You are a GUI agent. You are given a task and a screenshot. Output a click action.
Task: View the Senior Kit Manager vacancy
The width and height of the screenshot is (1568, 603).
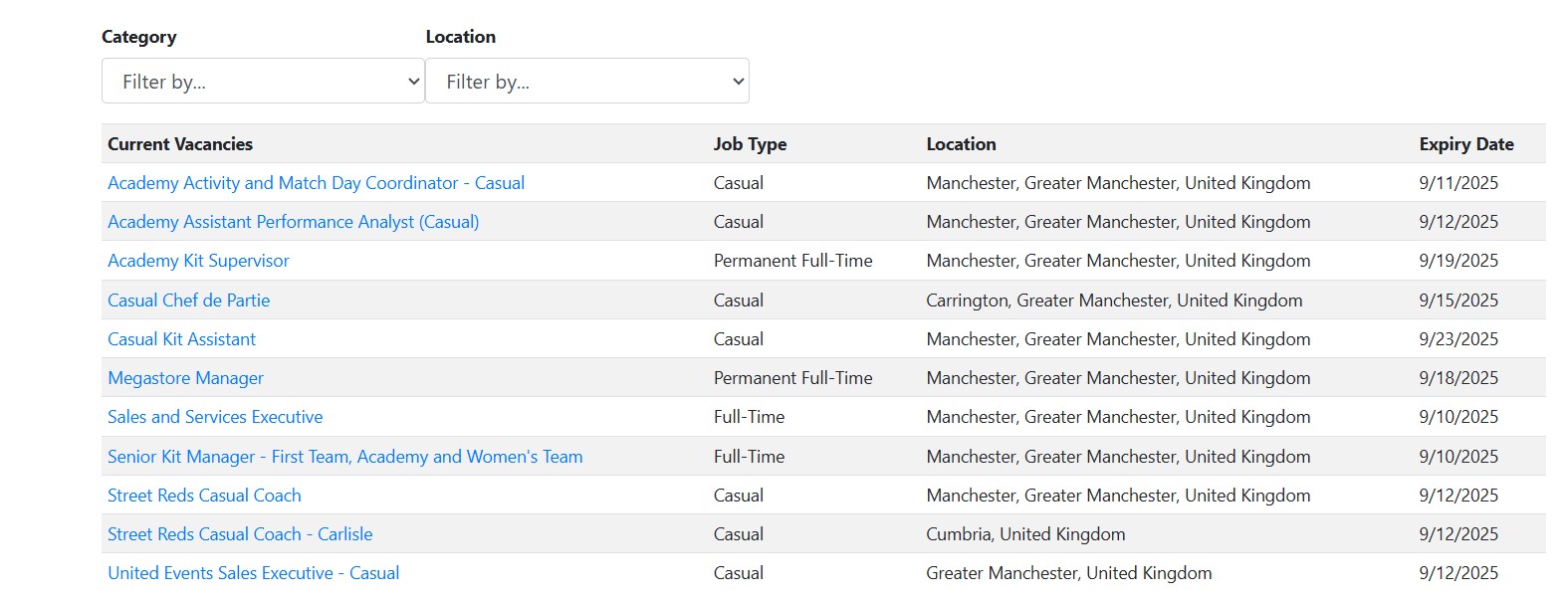(344, 457)
